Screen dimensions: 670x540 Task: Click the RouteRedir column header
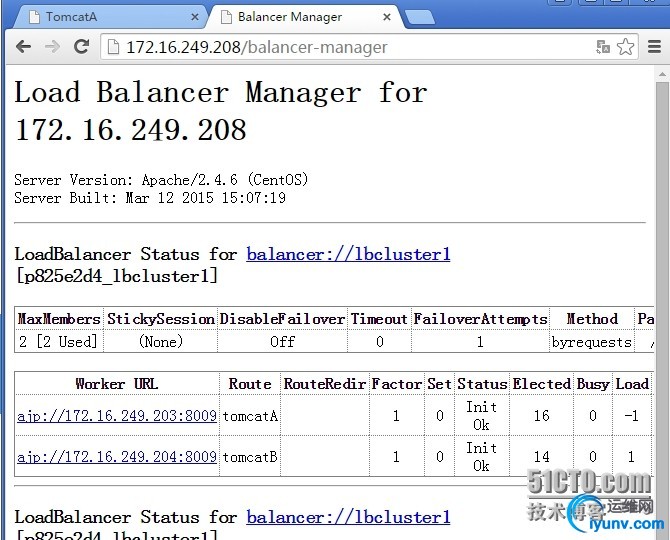325,384
